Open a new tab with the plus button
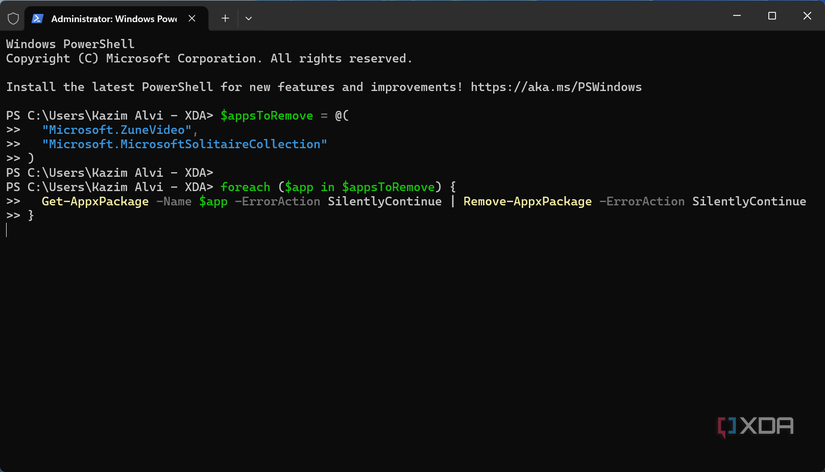Viewport: 825px width, 472px height. click(x=225, y=18)
